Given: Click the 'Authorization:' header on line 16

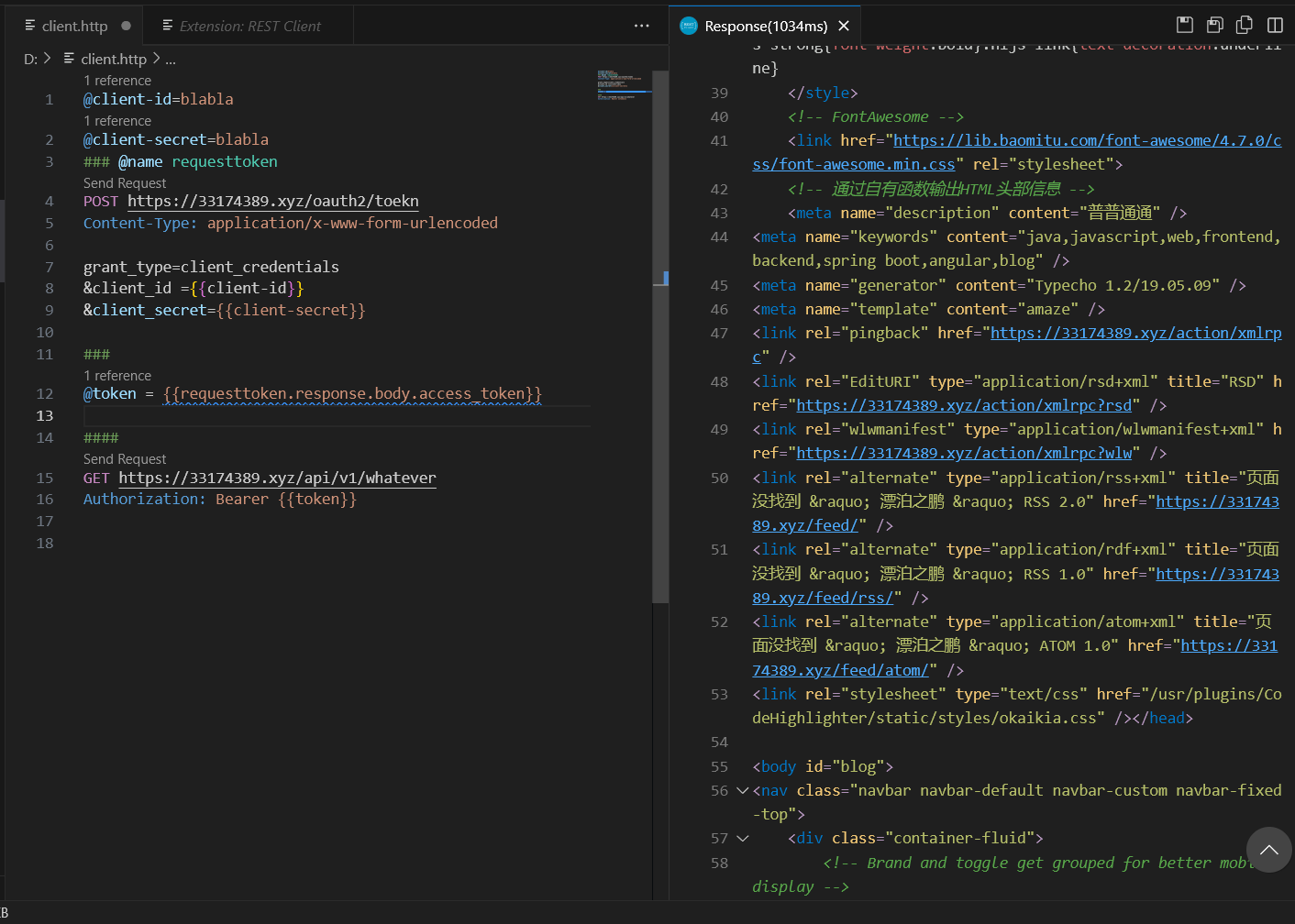Looking at the screenshot, I should [x=145, y=499].
